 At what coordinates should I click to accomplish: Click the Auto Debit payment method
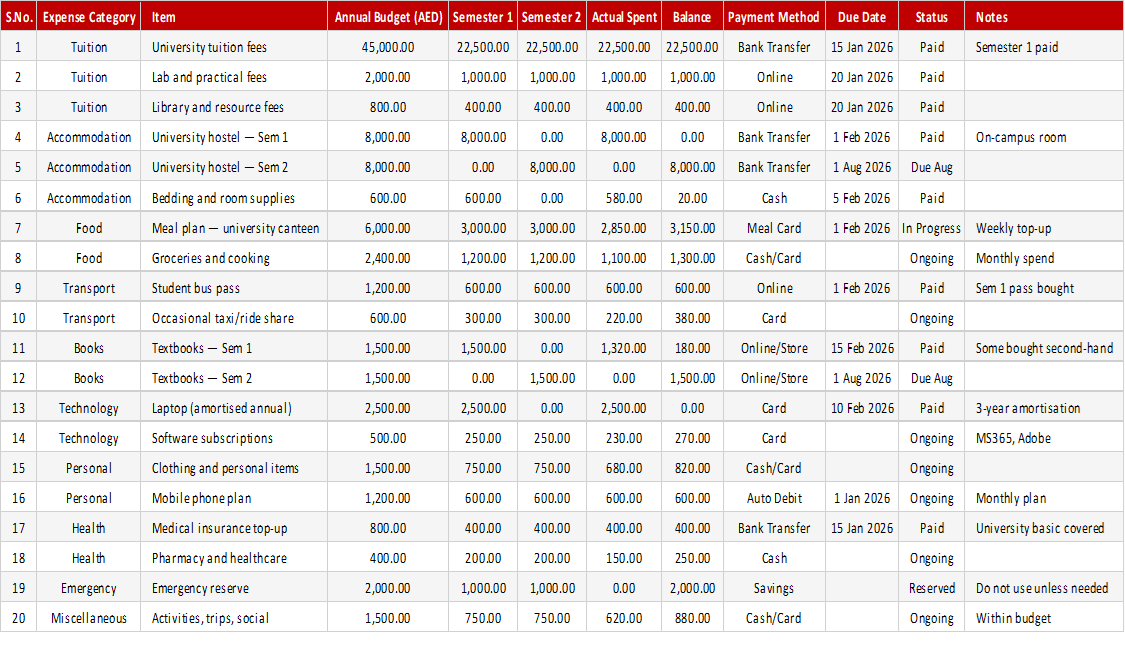point(773,499)
